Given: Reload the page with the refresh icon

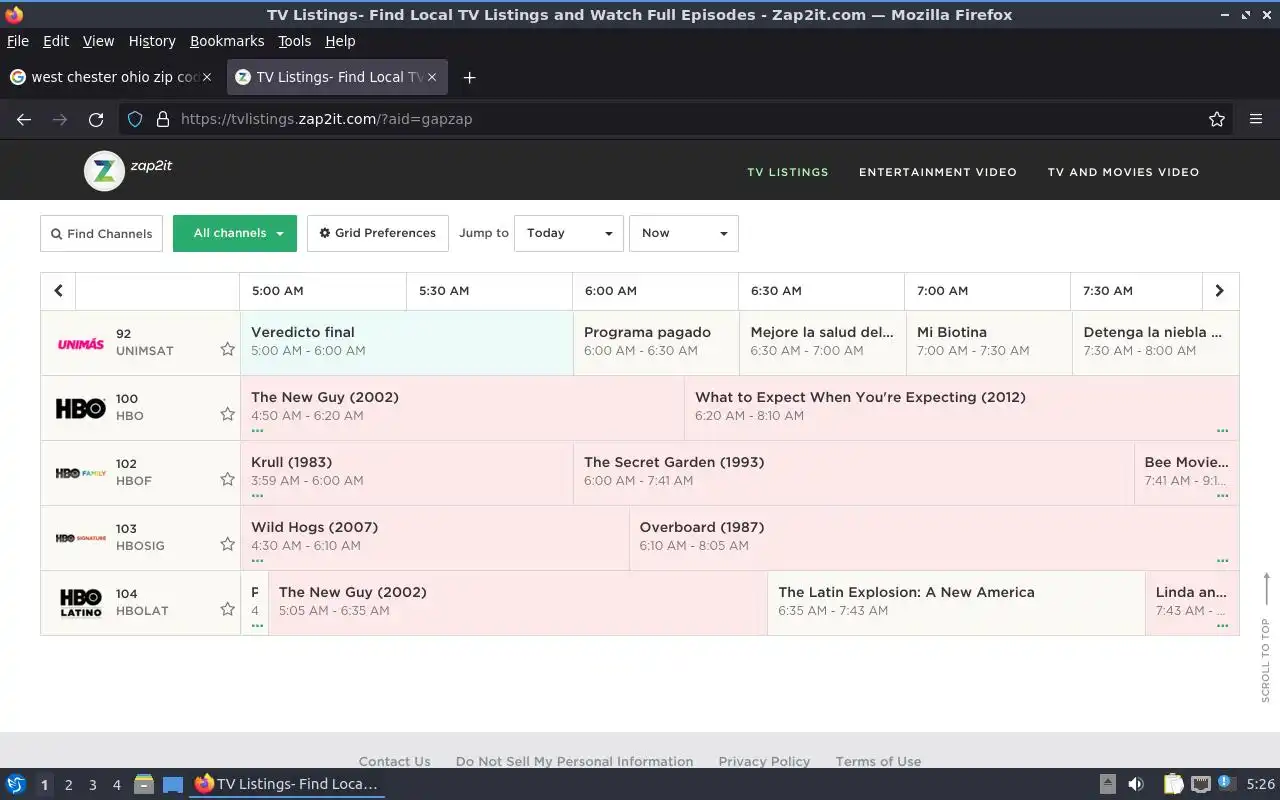Looking at the screenshot, I should 96,119.
